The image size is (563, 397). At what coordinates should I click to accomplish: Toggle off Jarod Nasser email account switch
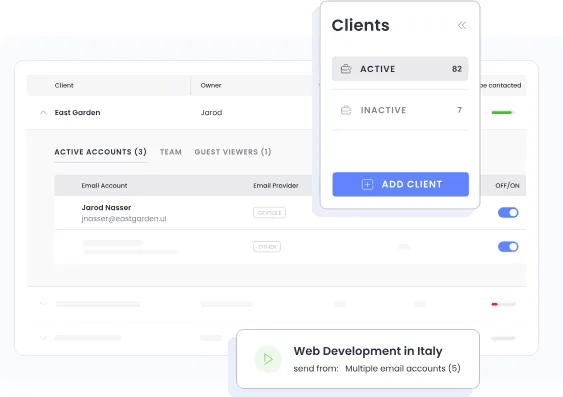(x=508, y=212)
